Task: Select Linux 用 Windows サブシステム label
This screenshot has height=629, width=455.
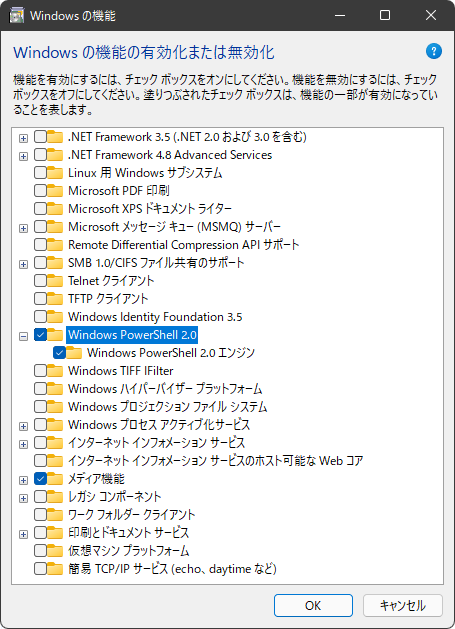Action: coord(145,173)
